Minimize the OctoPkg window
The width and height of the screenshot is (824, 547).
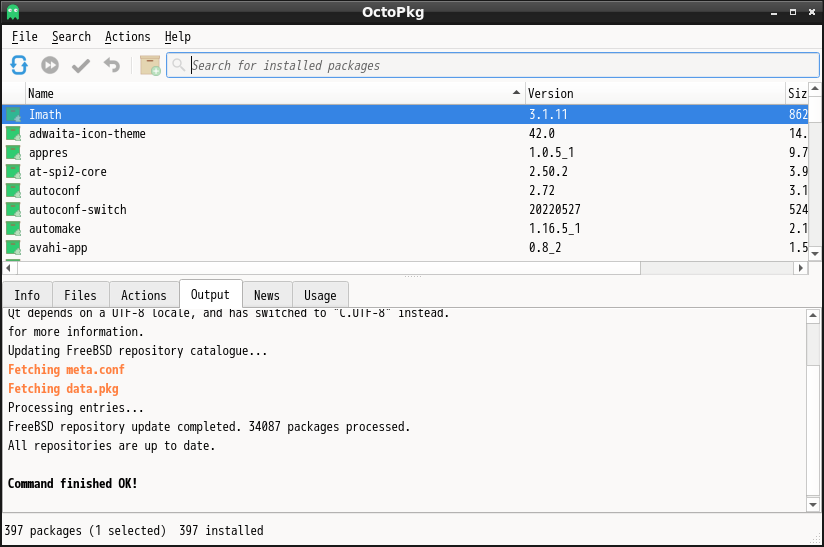(x=774, y=13)
